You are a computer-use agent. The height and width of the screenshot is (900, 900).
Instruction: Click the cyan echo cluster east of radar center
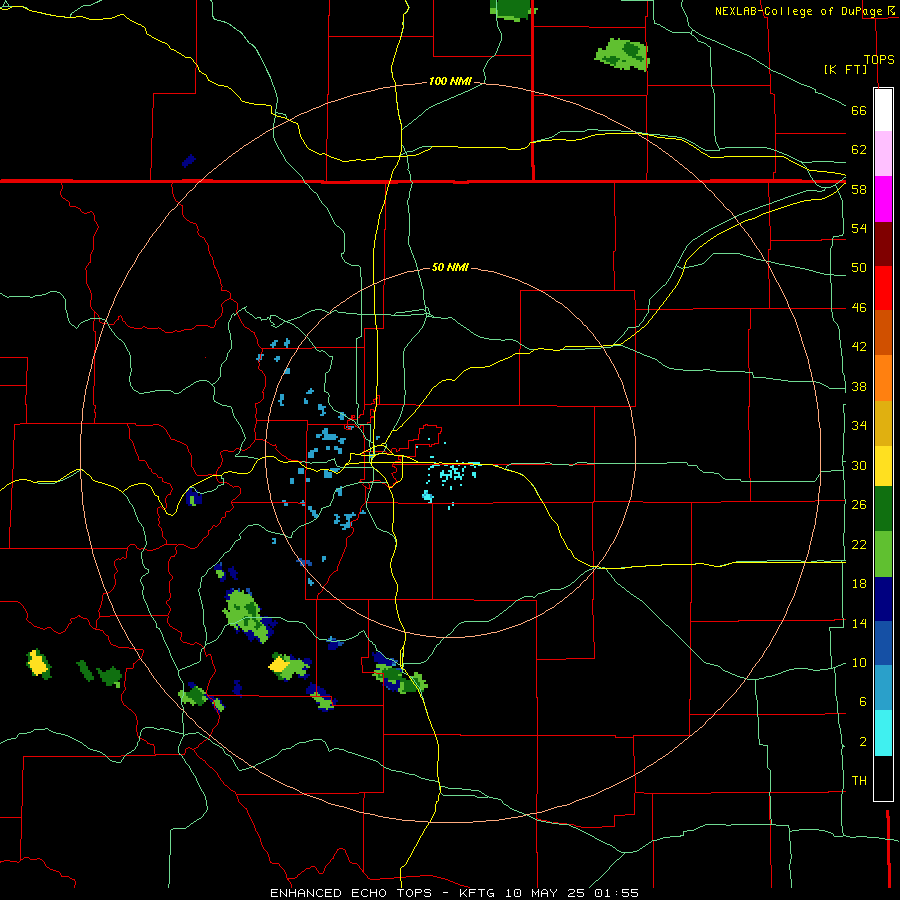[x=452, y=475]
